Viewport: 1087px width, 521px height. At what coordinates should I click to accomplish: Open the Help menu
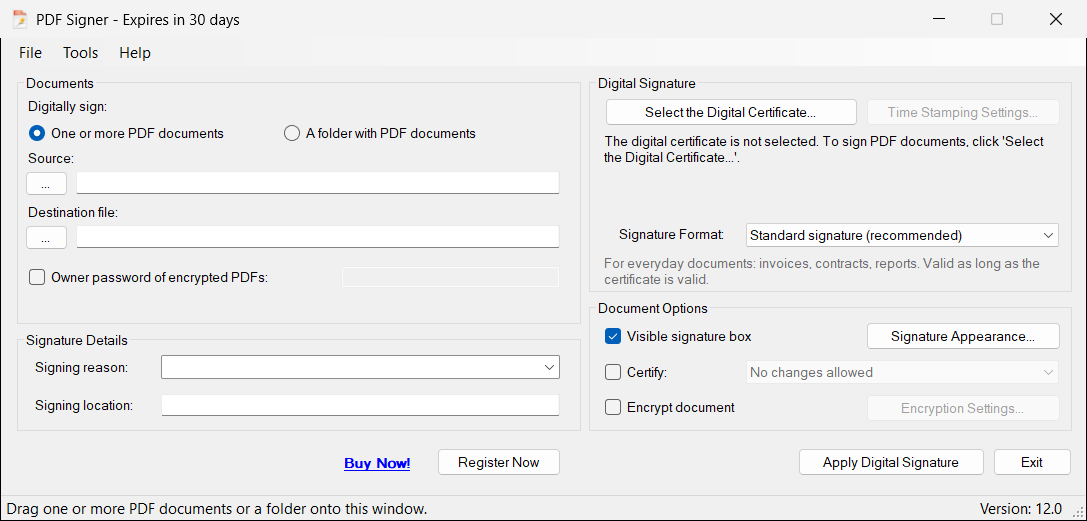135,53
